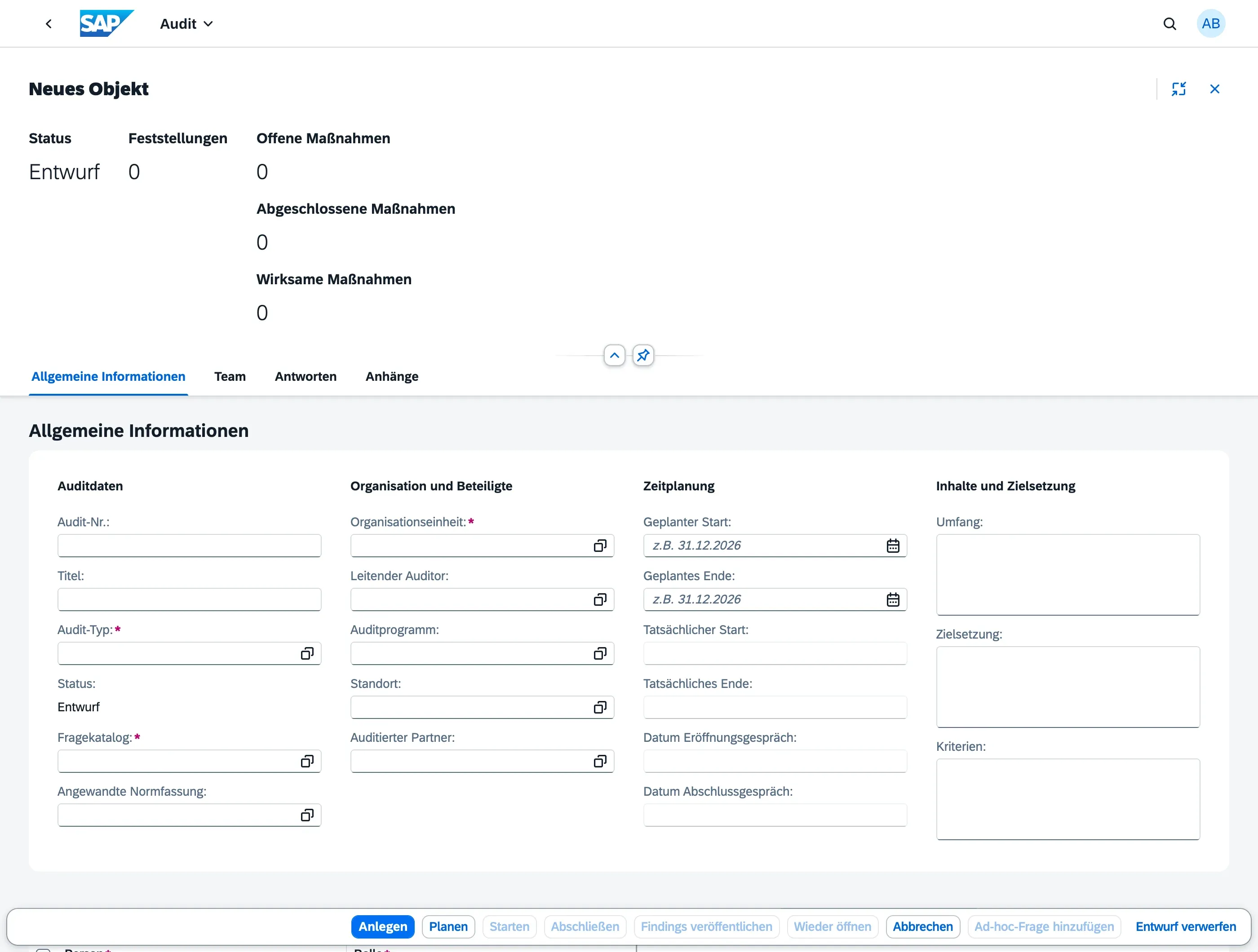Click Entwurf verwerfen link button
This screenshot has height=952, width=1258.
click(x=1185, y=926)
